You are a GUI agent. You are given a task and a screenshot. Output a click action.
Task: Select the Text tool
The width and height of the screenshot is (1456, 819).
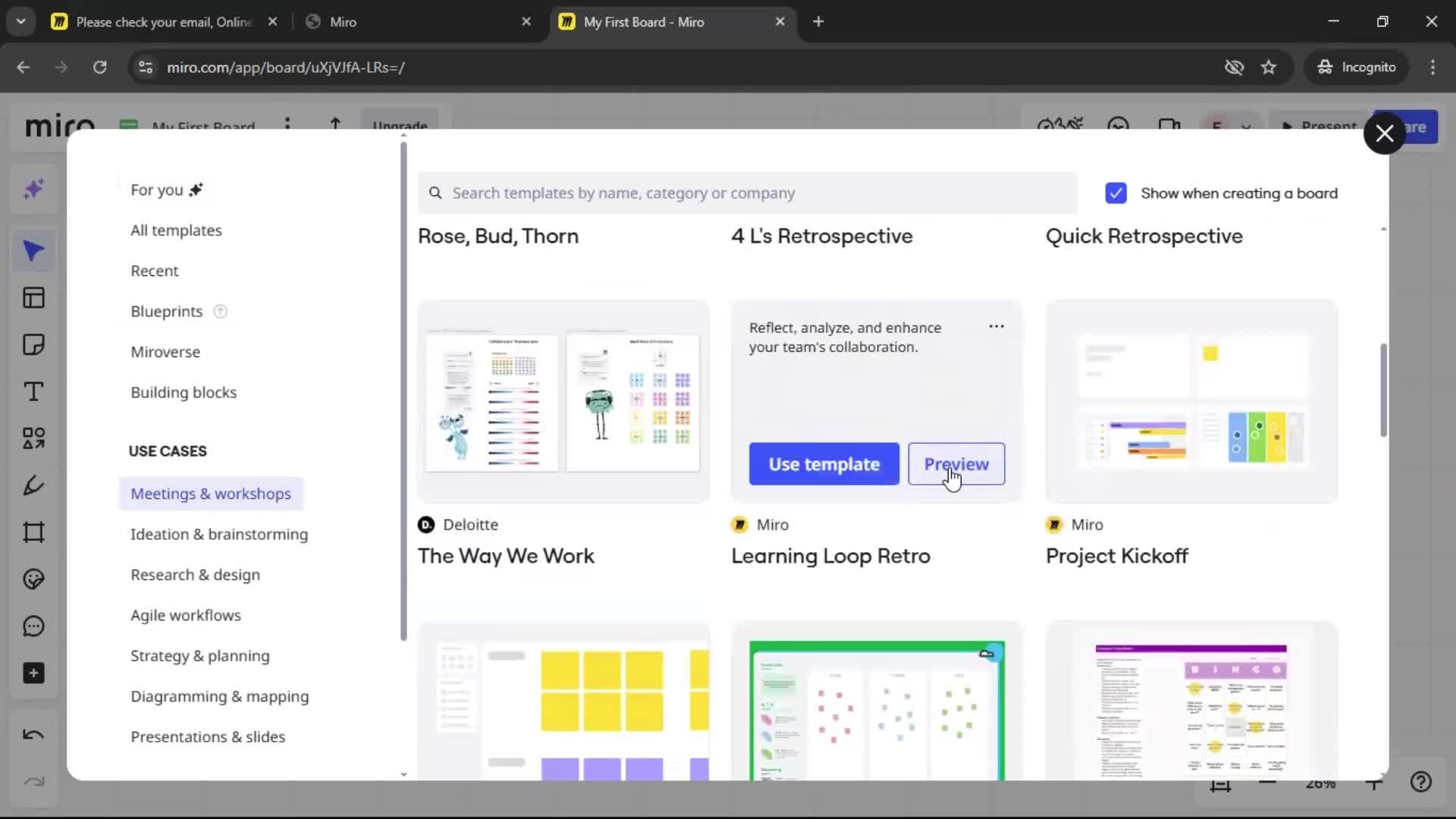pos(33,392)
